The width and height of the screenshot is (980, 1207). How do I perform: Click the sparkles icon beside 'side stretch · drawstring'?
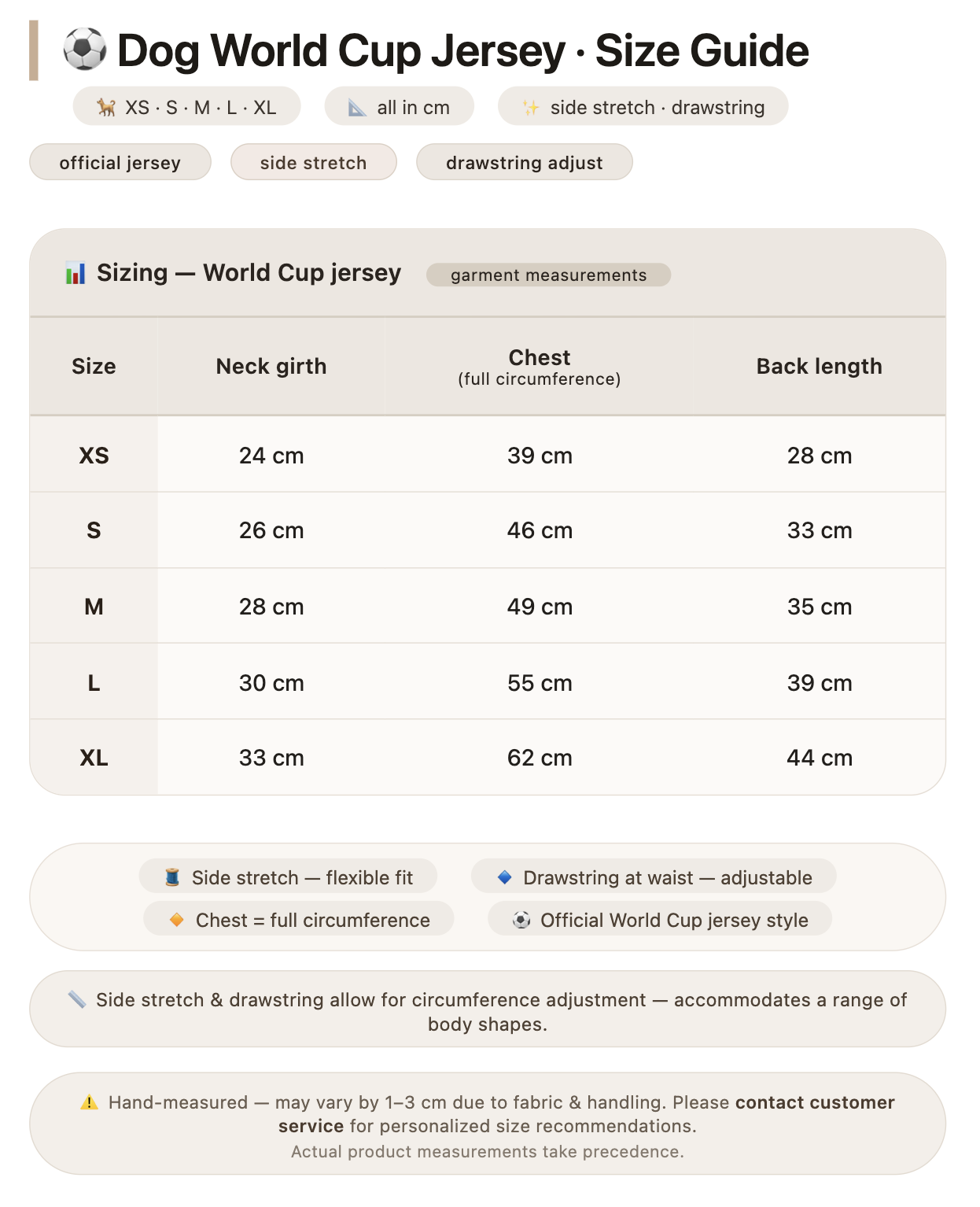tap(531, 107)
